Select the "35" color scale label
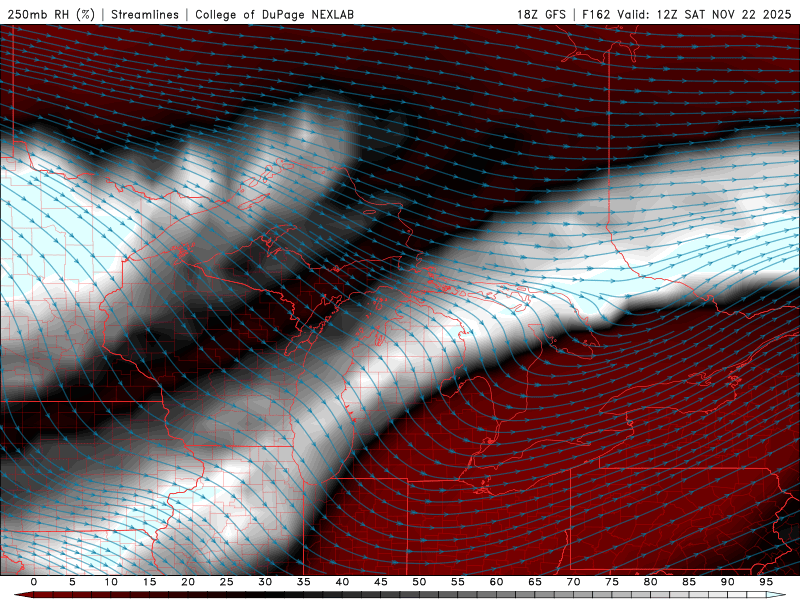Image resolution: width=800 pixels, height=600 pixels. pos(304,582)
